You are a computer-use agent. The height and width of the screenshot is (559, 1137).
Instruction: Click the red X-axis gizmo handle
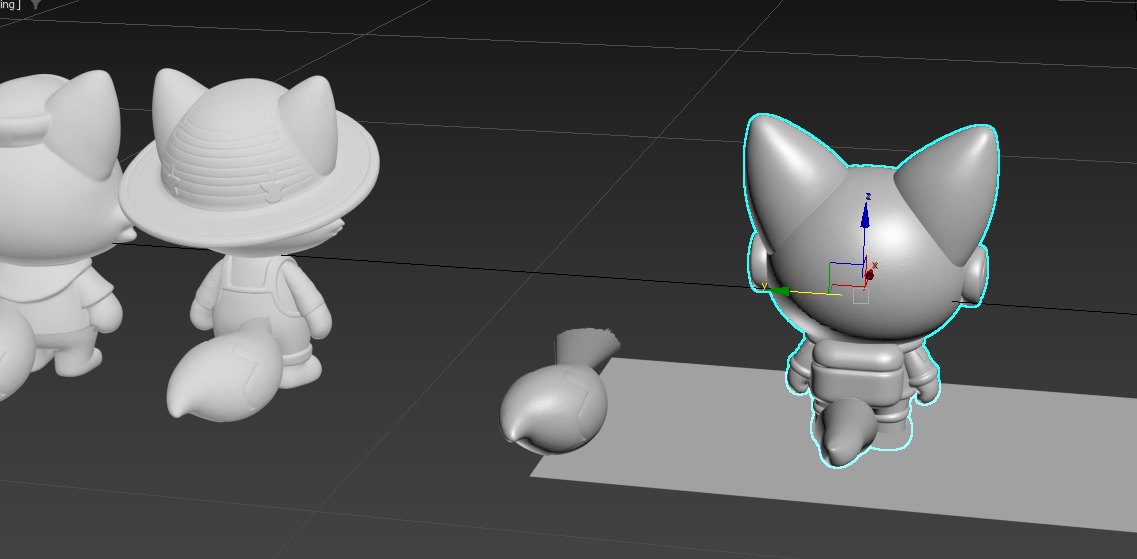(x=869, y=275)
